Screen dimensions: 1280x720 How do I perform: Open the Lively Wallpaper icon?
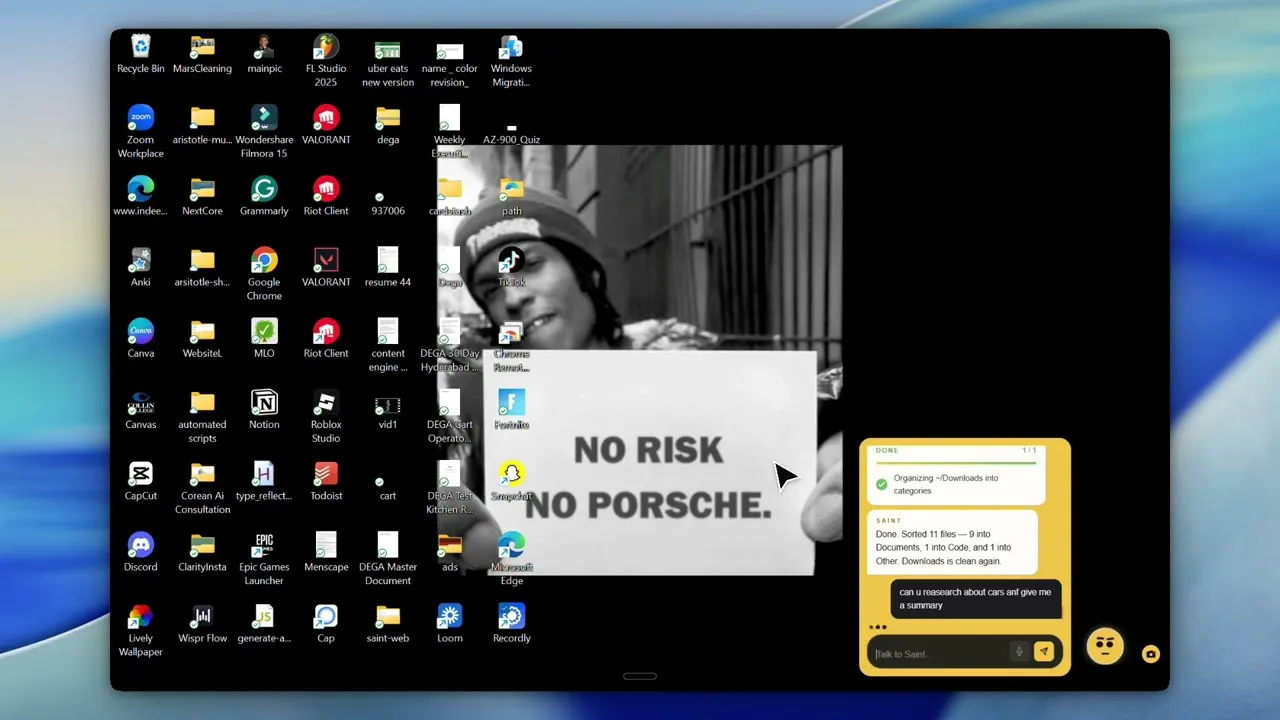click(x=141, y=629)
